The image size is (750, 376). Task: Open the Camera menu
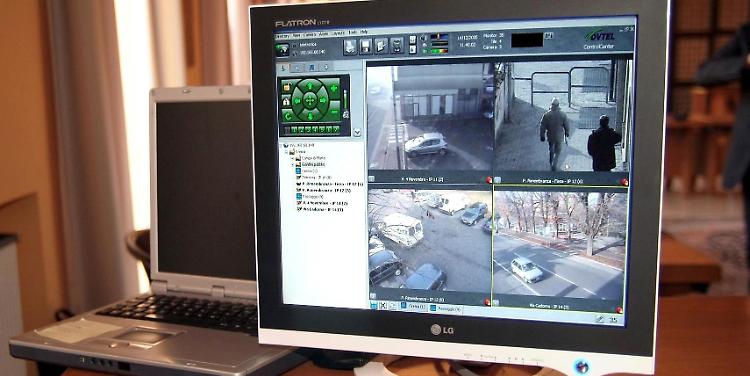[310, 34]
